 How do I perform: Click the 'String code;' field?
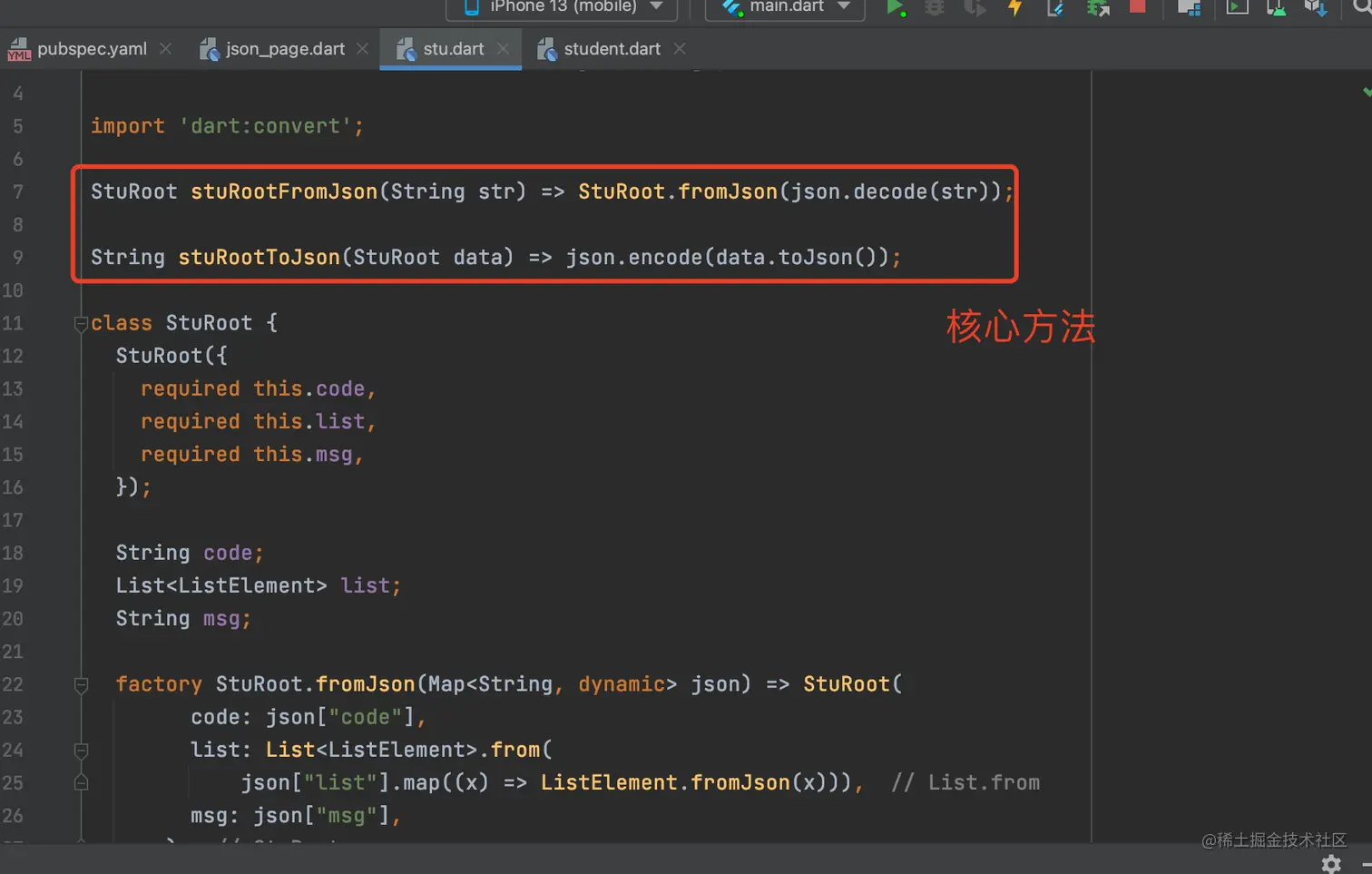pos(189,553)
